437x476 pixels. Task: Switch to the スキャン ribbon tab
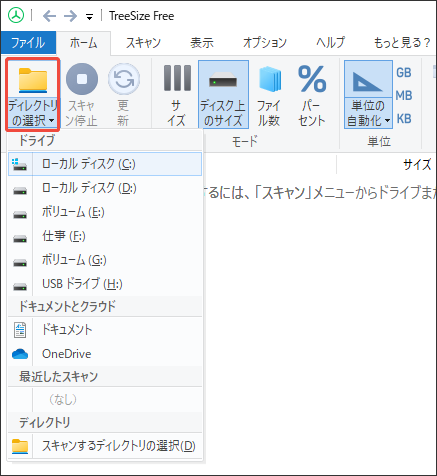click(143, 43)
